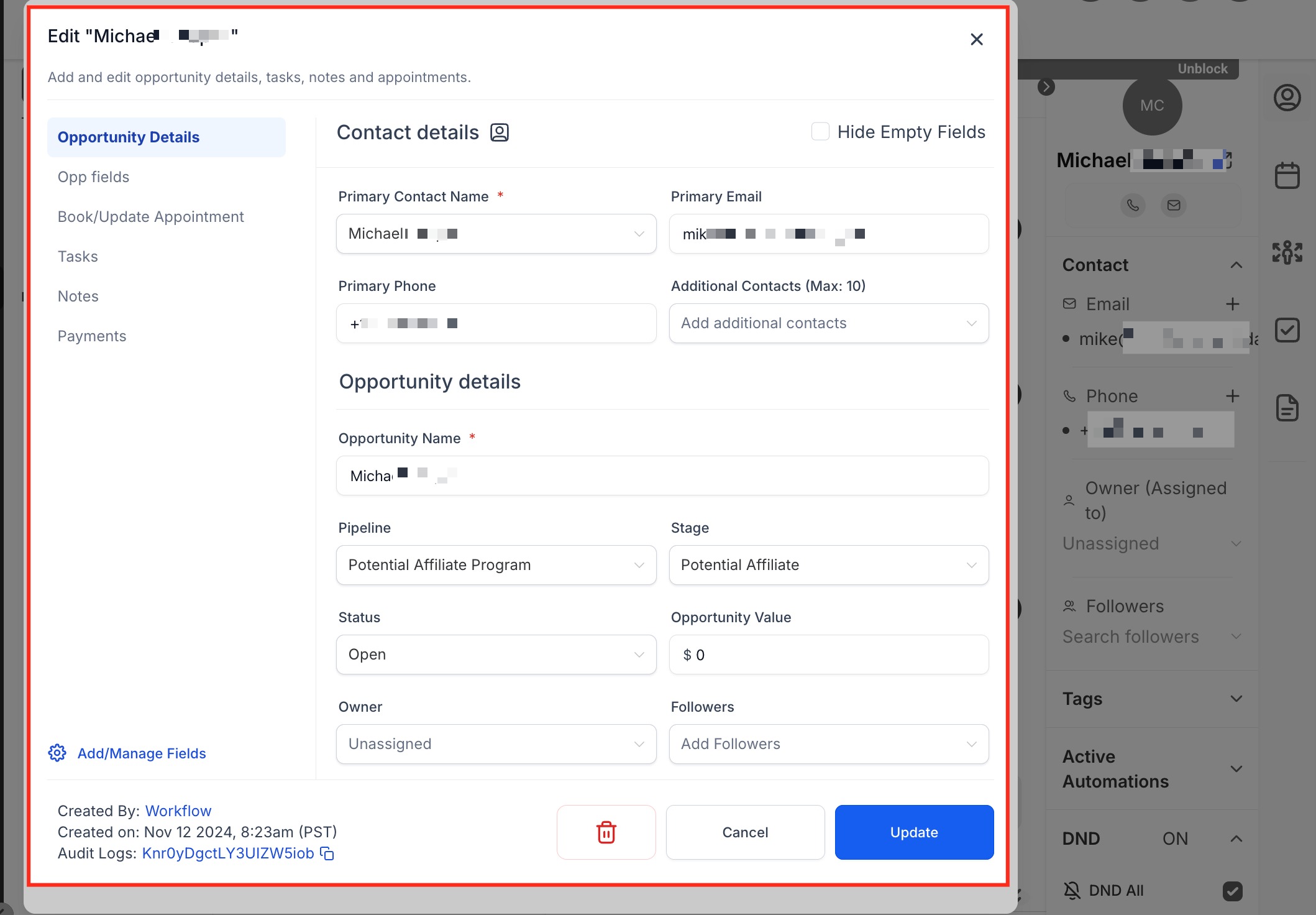Change the Status dropdown from Open
This screenshot has height=915, width=1316.
point(496,655)
